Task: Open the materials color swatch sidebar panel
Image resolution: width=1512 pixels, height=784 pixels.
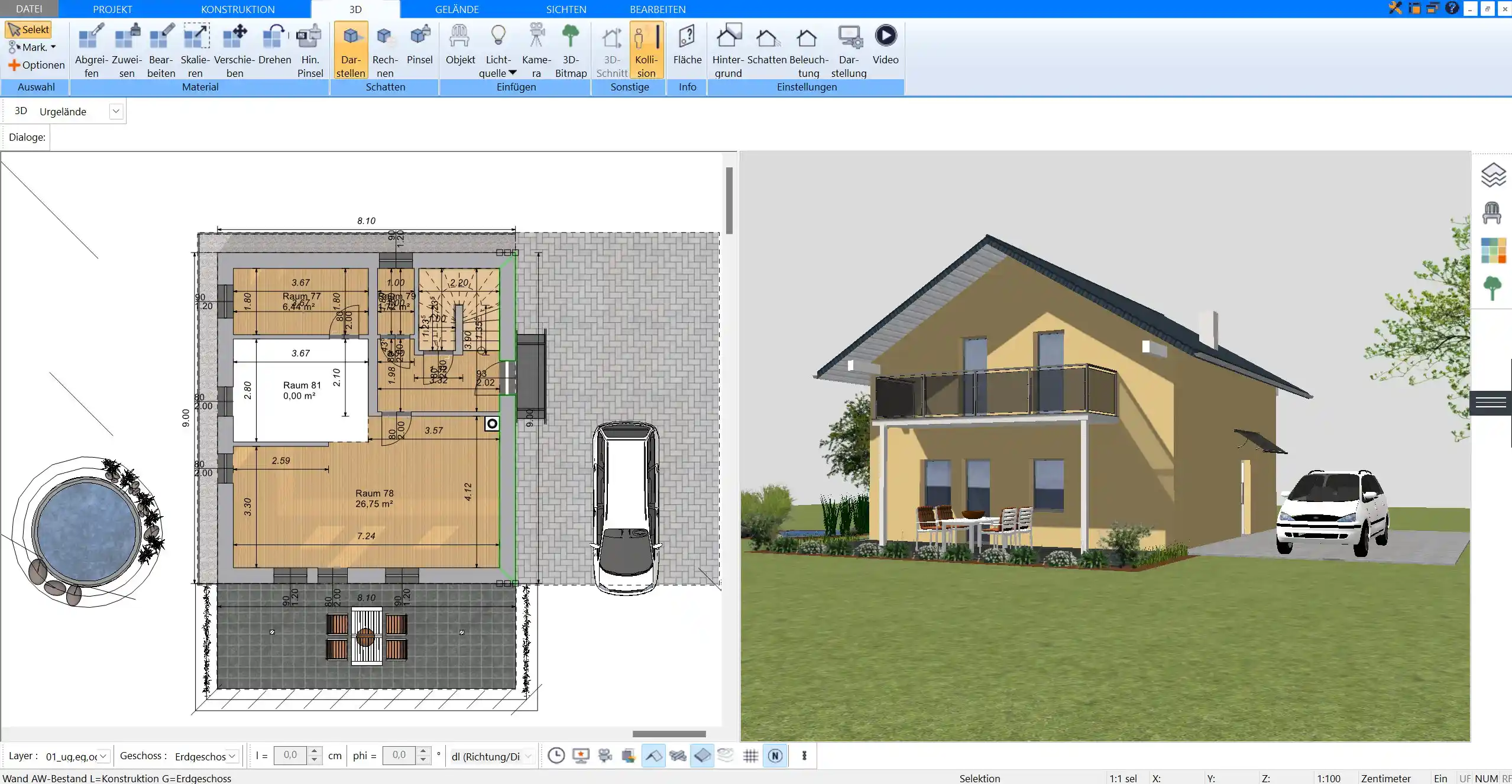Action: [1493, 250]
